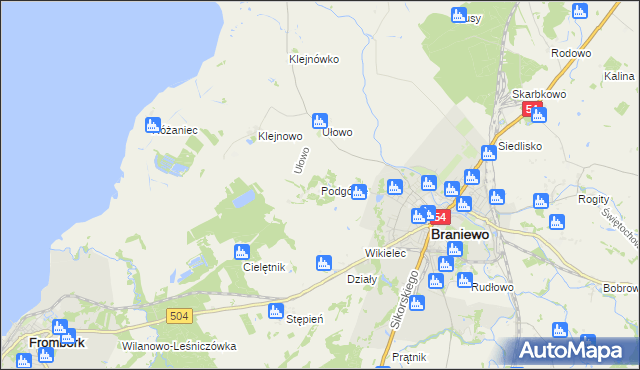Click the Rodowo label
The height and width of the screenshot is (370, 640).
click(571, 53)
